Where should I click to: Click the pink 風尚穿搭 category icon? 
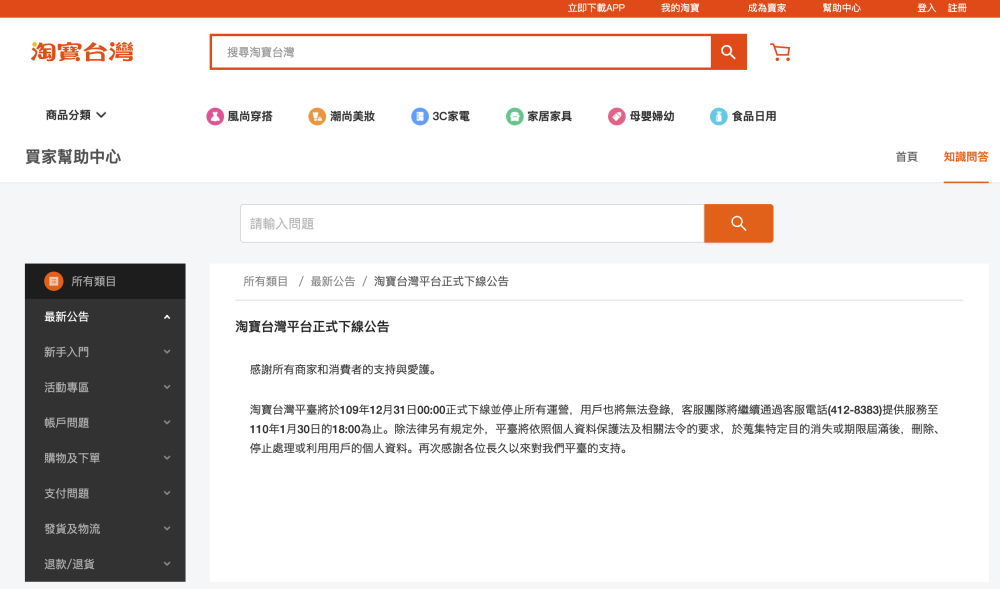tap(215, 116)
